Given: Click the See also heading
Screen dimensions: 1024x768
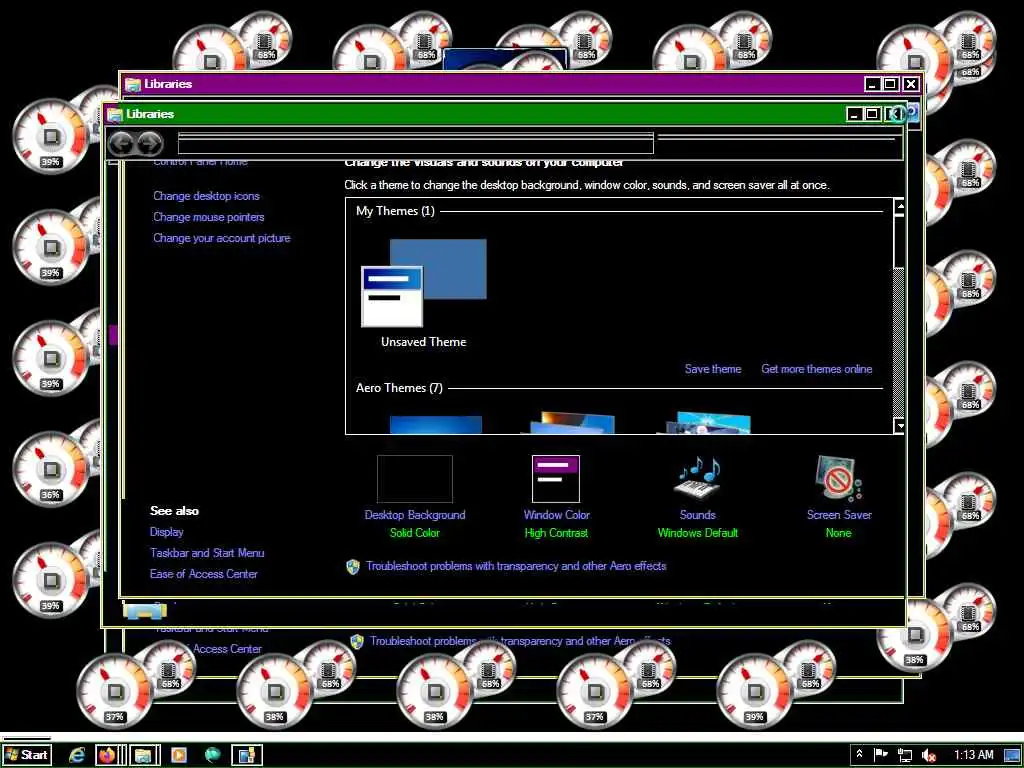Looking at the screenshot, I should (174, 511).
